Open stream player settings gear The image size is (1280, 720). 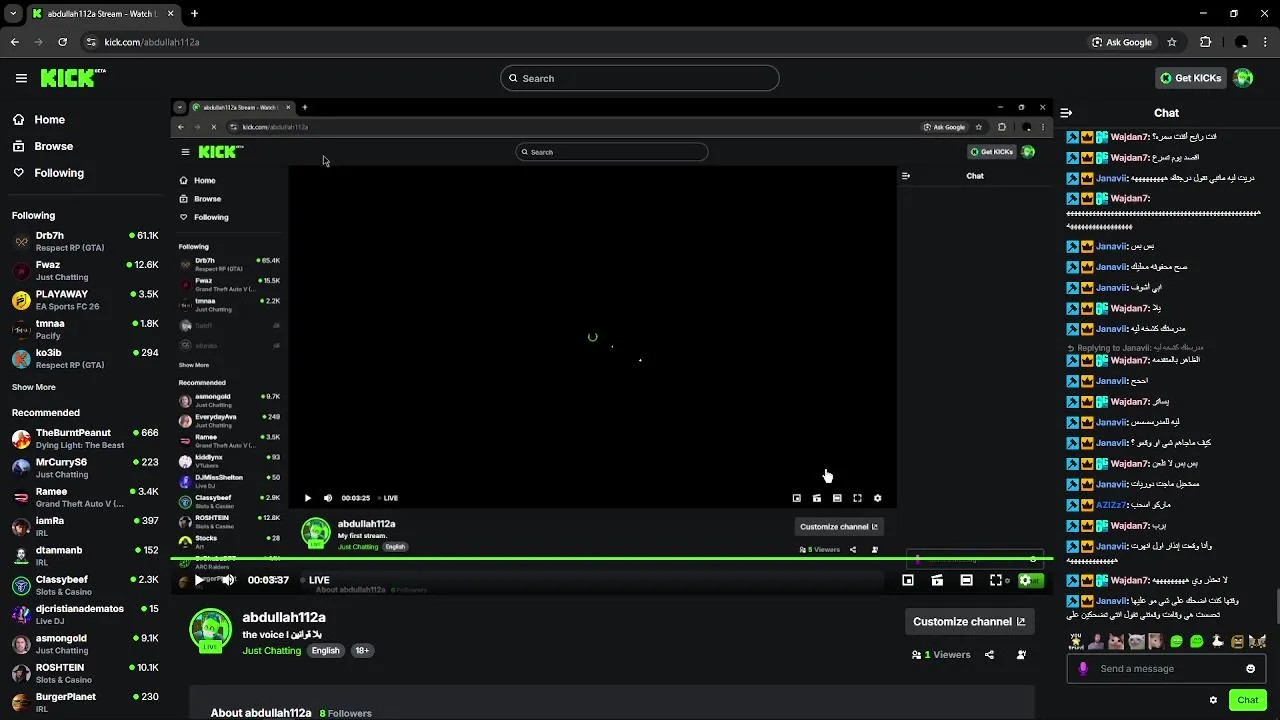tap(1025, 580)
